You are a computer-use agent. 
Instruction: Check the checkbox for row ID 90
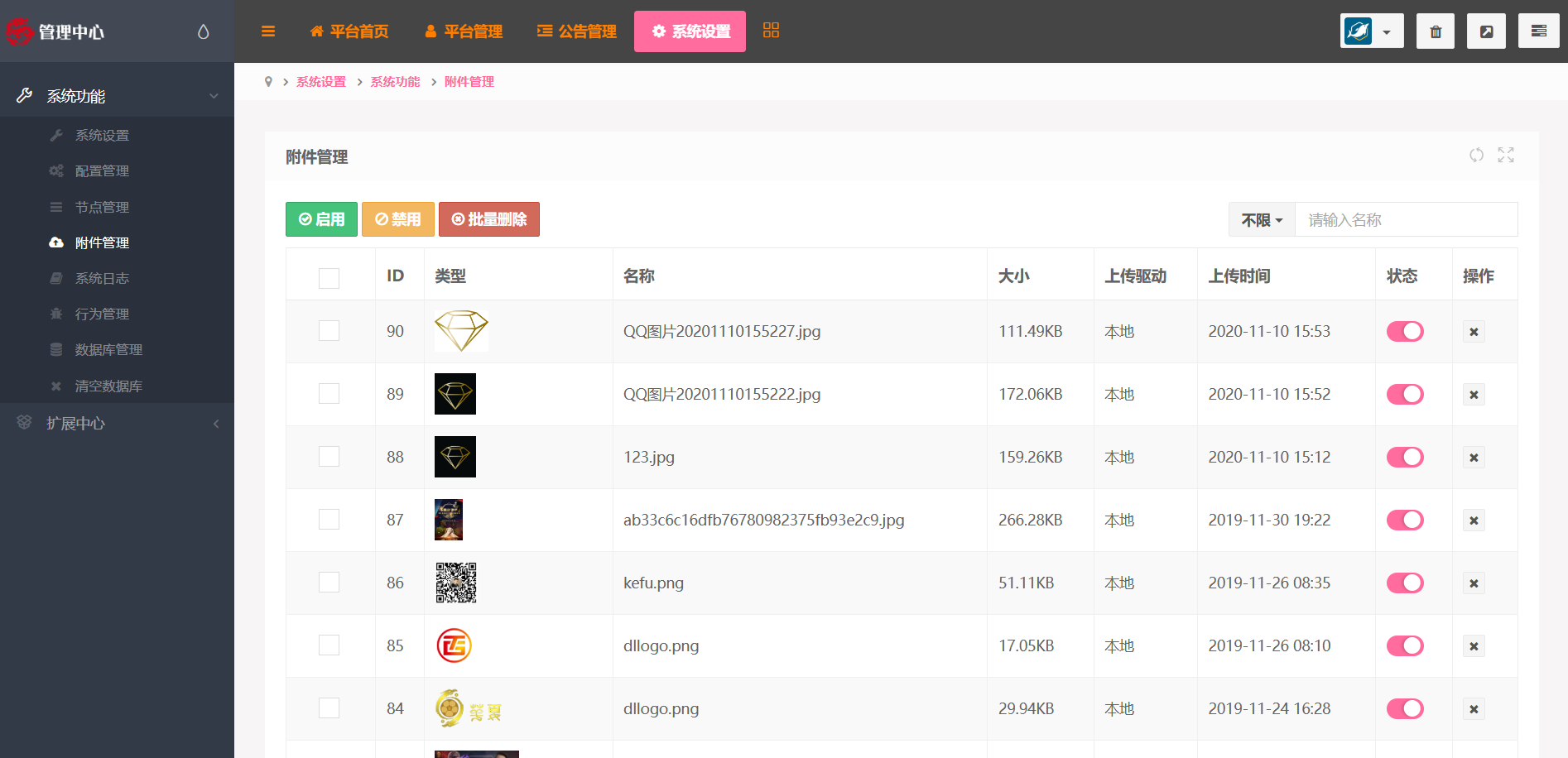[329, 331]
